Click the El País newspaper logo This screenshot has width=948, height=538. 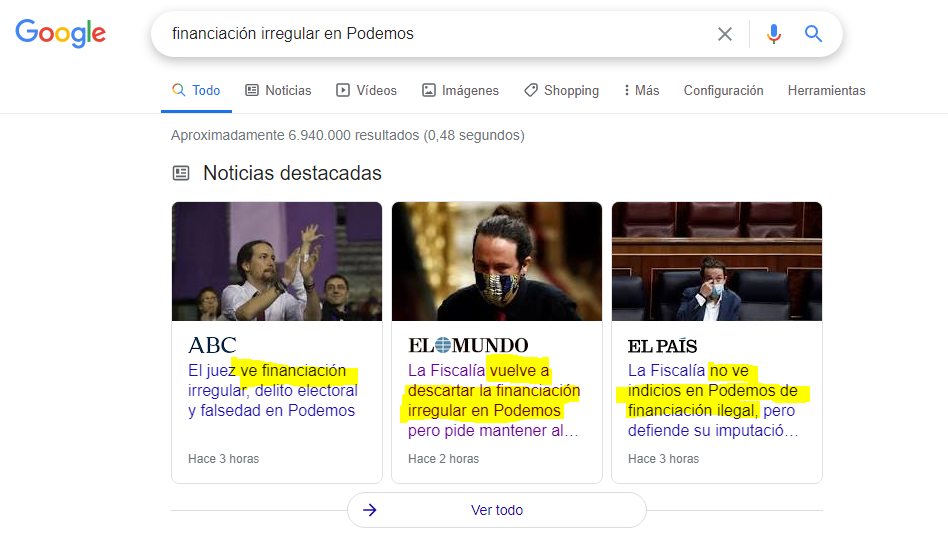pos(663,346)
